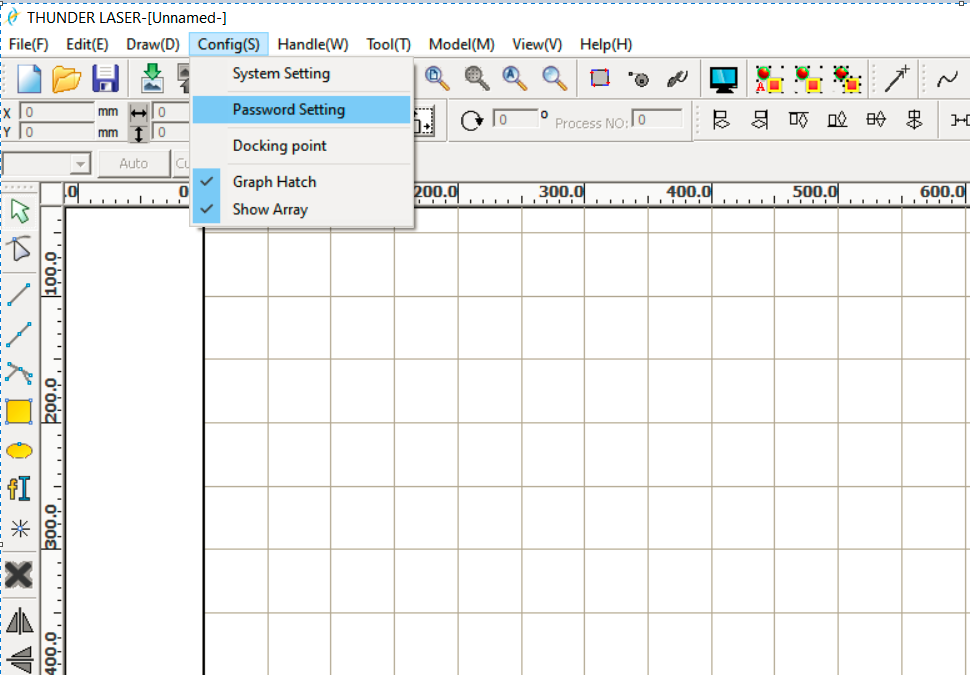
Task: Open the Help(H) menu
Action: (x=606, y=45)
